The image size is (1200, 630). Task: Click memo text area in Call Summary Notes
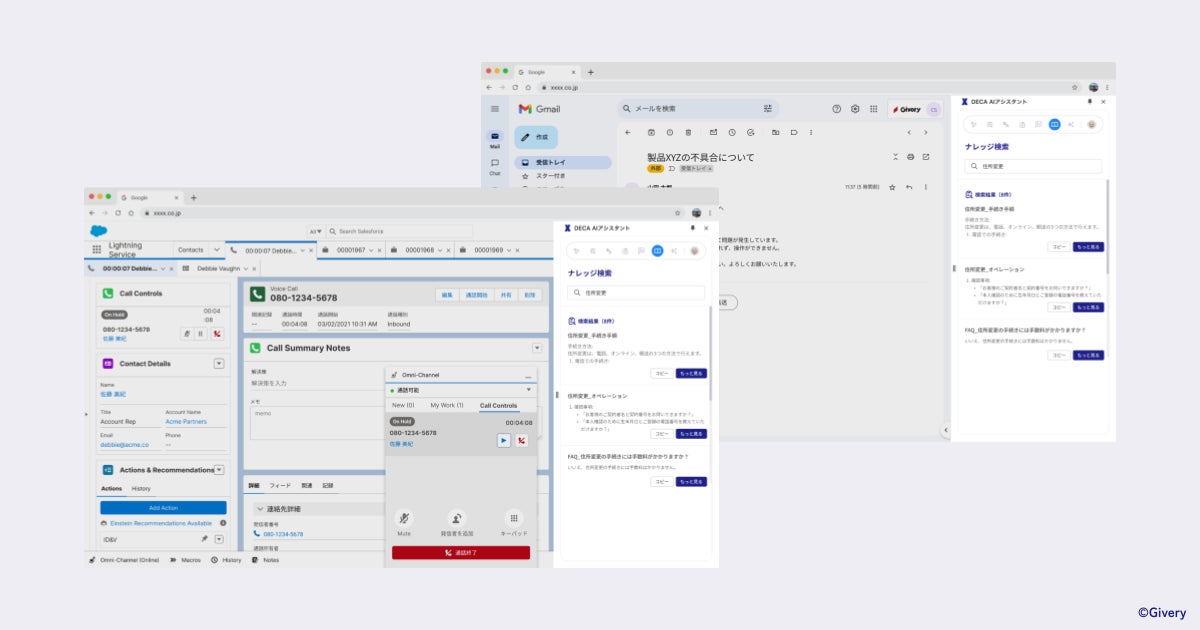pos(317,423)
